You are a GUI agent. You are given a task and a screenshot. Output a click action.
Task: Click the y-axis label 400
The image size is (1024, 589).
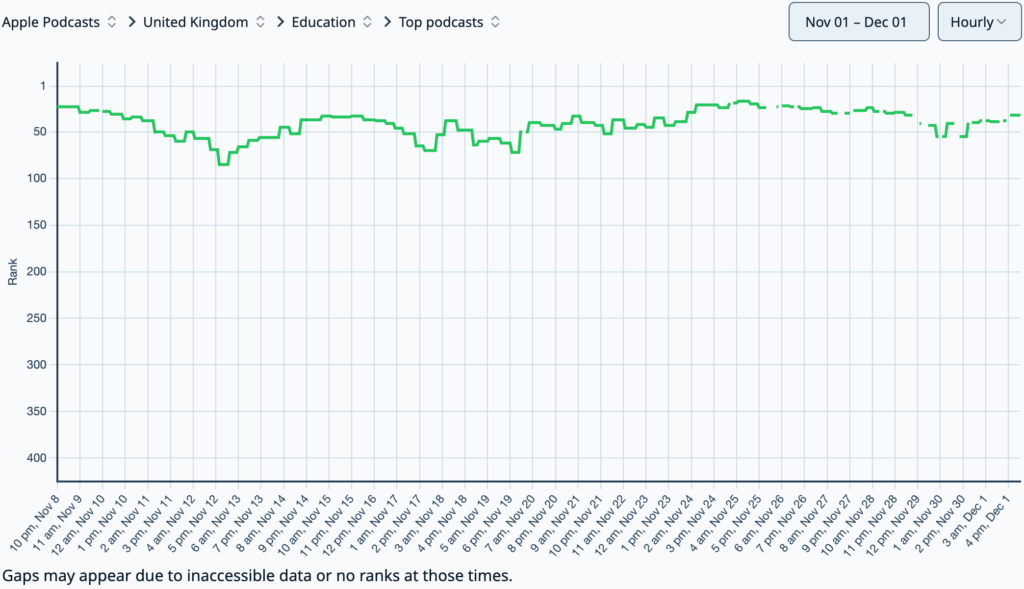pos(37,458)
